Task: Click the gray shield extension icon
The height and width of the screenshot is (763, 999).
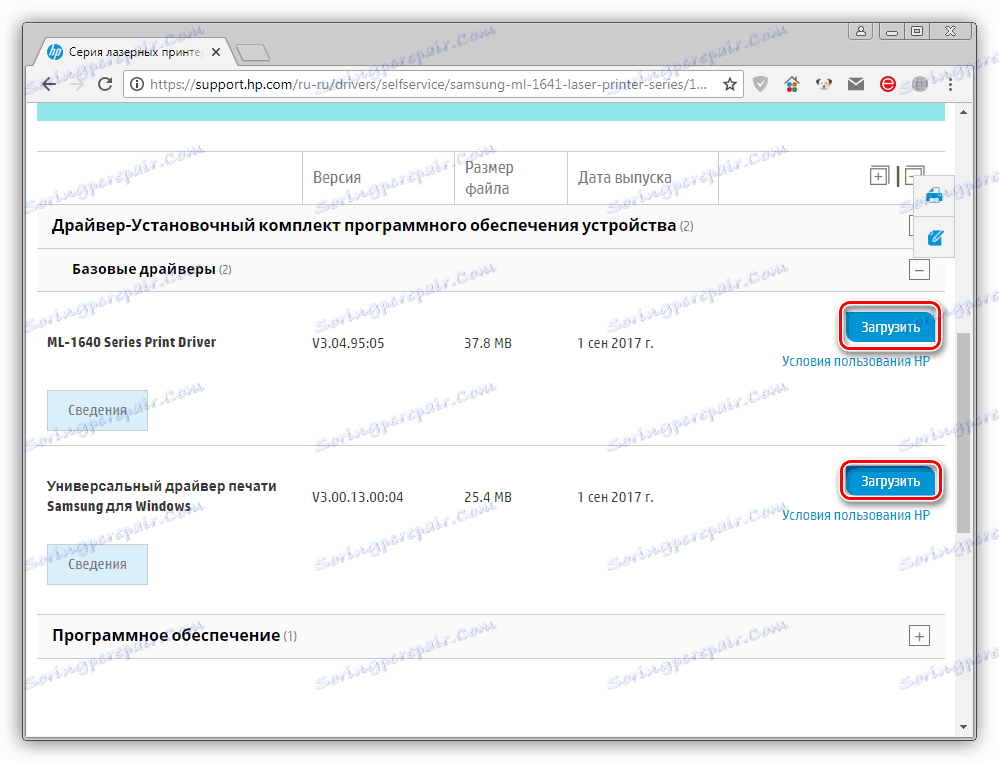Action: 760,84
